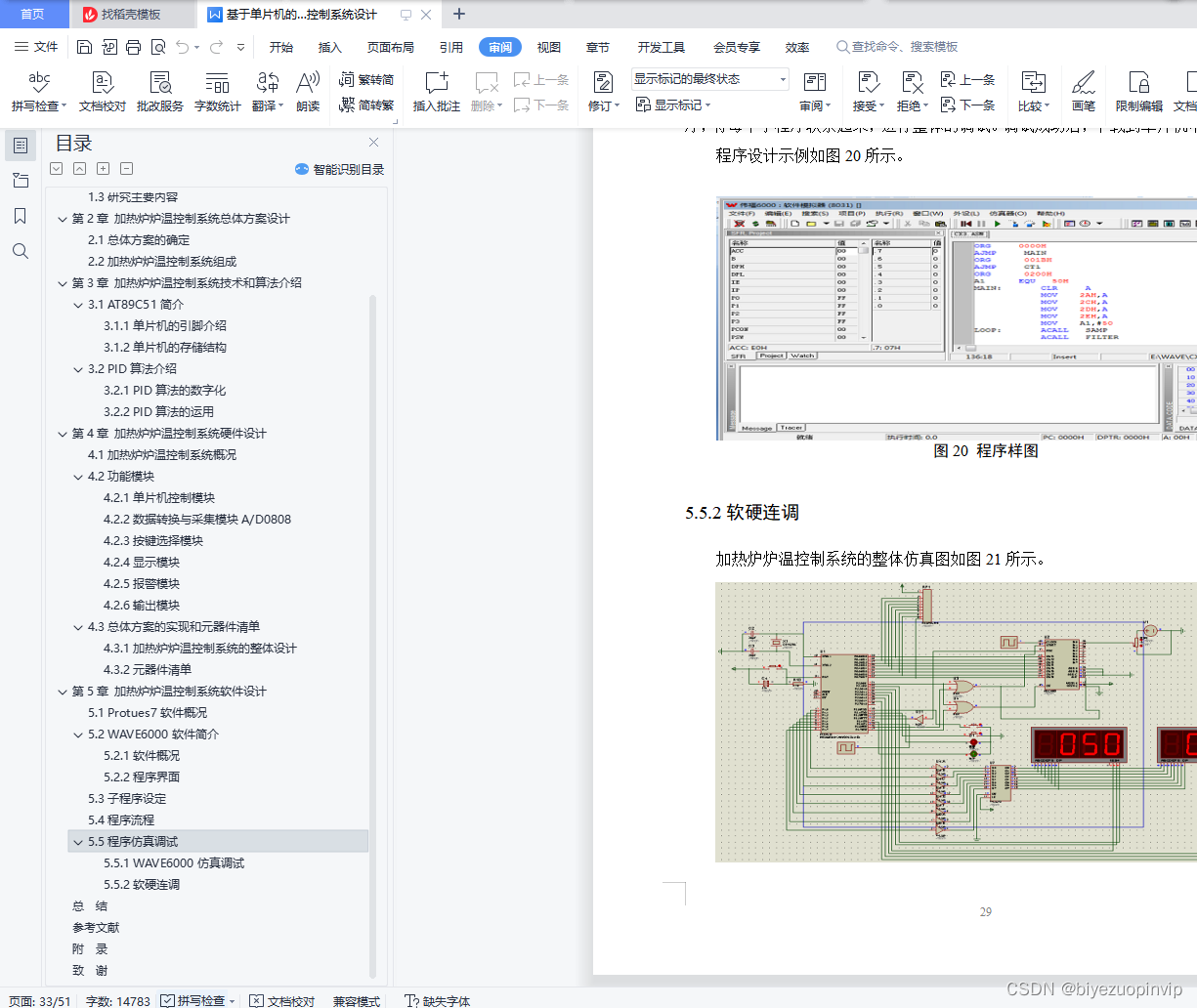Click the word count in status bar
The image size is (1197, 1008).
(x=118, y=1000)
